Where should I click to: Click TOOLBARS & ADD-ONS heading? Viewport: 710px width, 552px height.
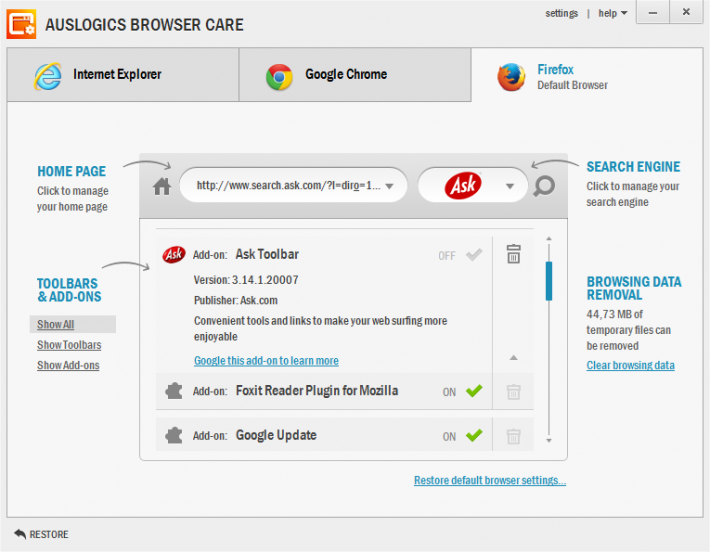[x=69, y=290]
